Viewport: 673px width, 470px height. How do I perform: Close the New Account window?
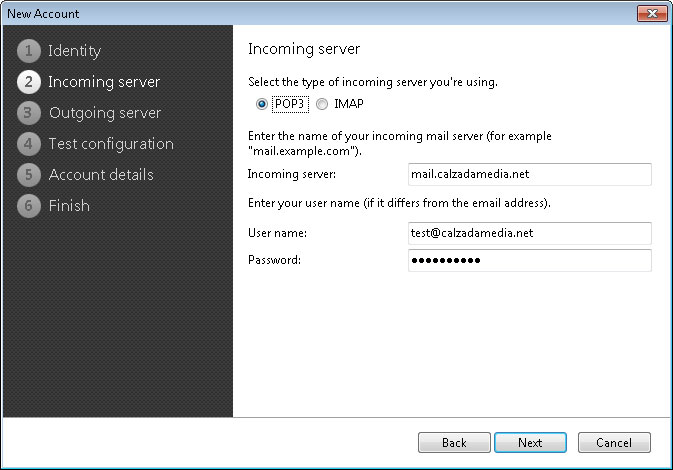(652, 13)
